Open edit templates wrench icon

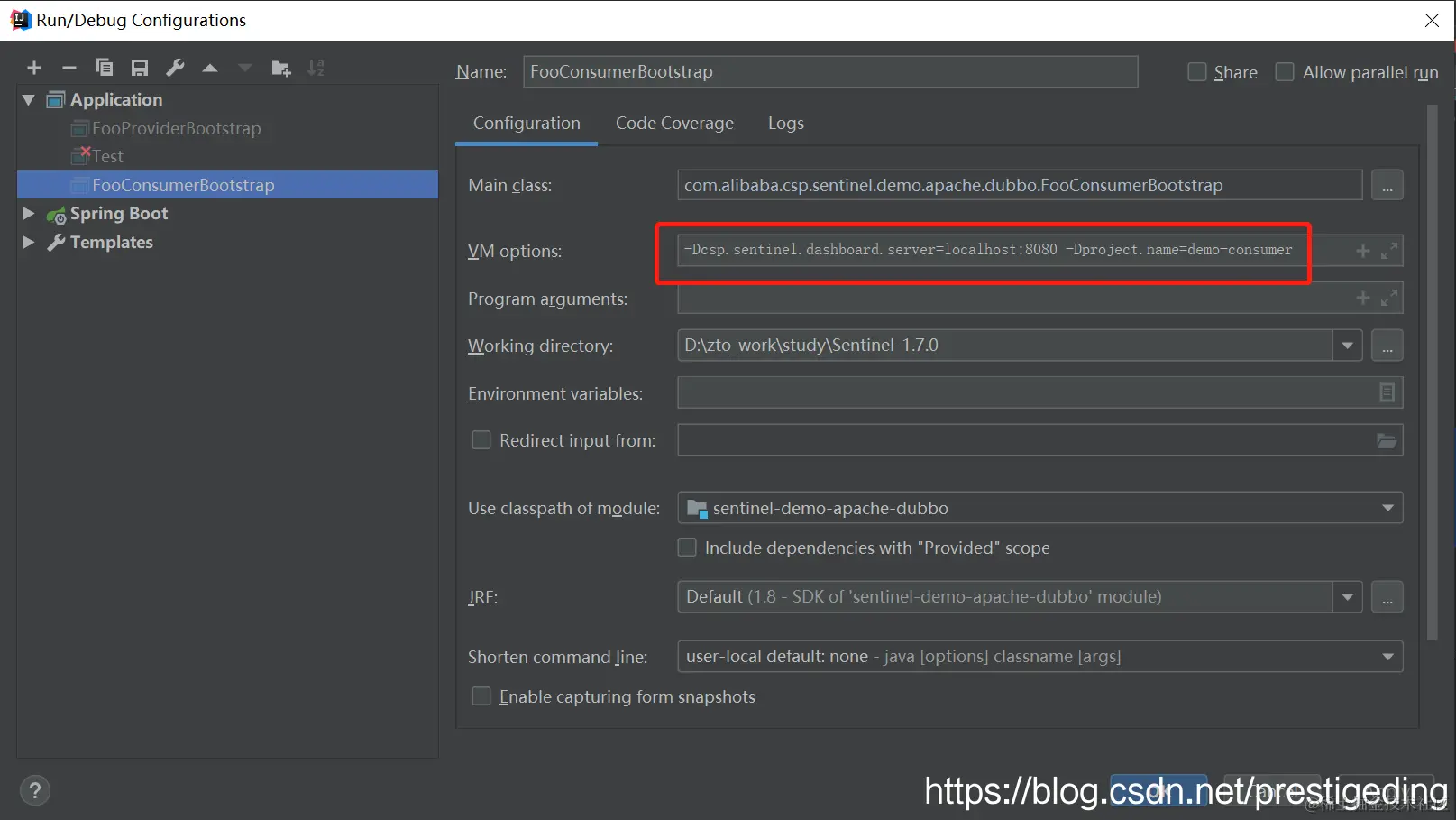pyautogui.click(x=175, y=68)
